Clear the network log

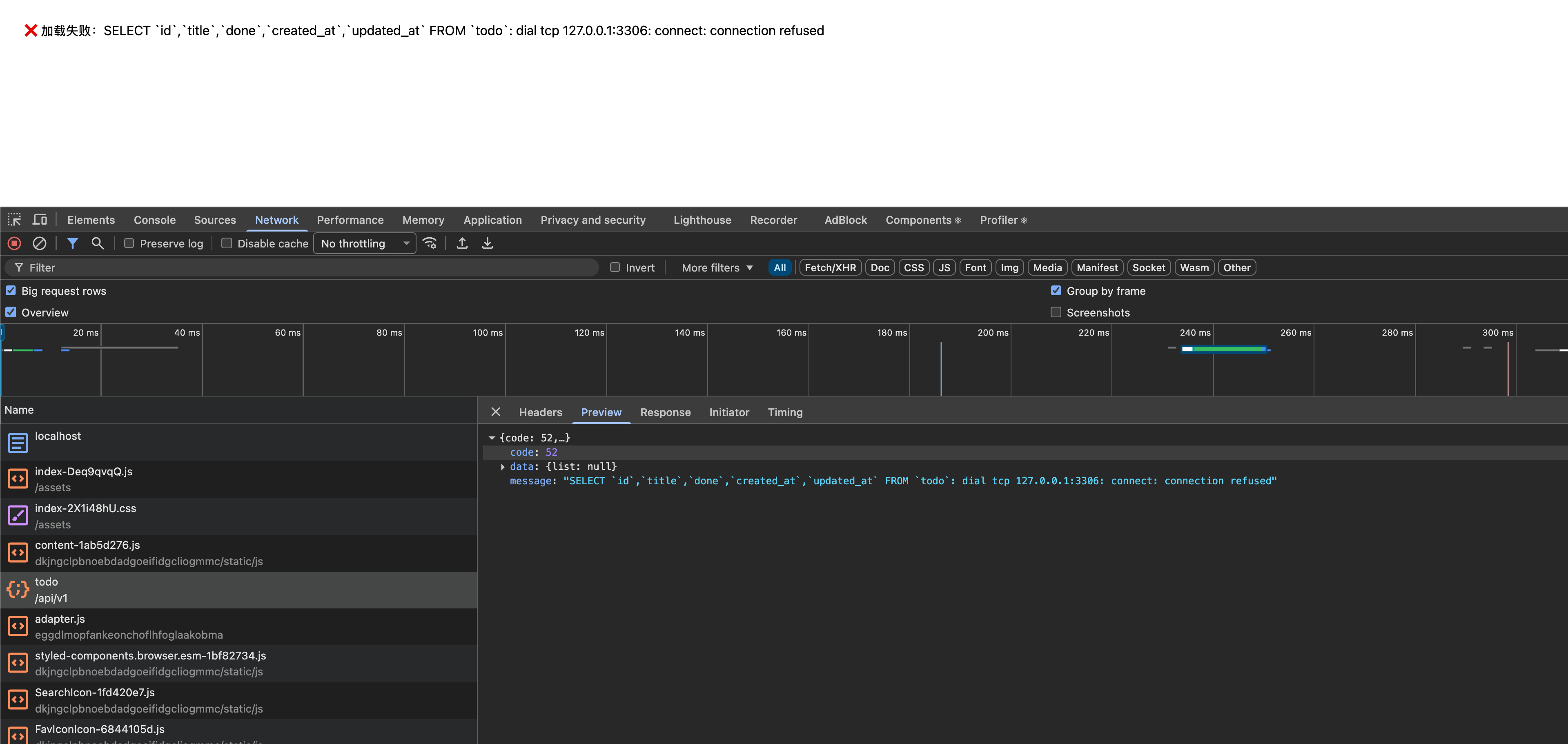[x=40, y=243]
